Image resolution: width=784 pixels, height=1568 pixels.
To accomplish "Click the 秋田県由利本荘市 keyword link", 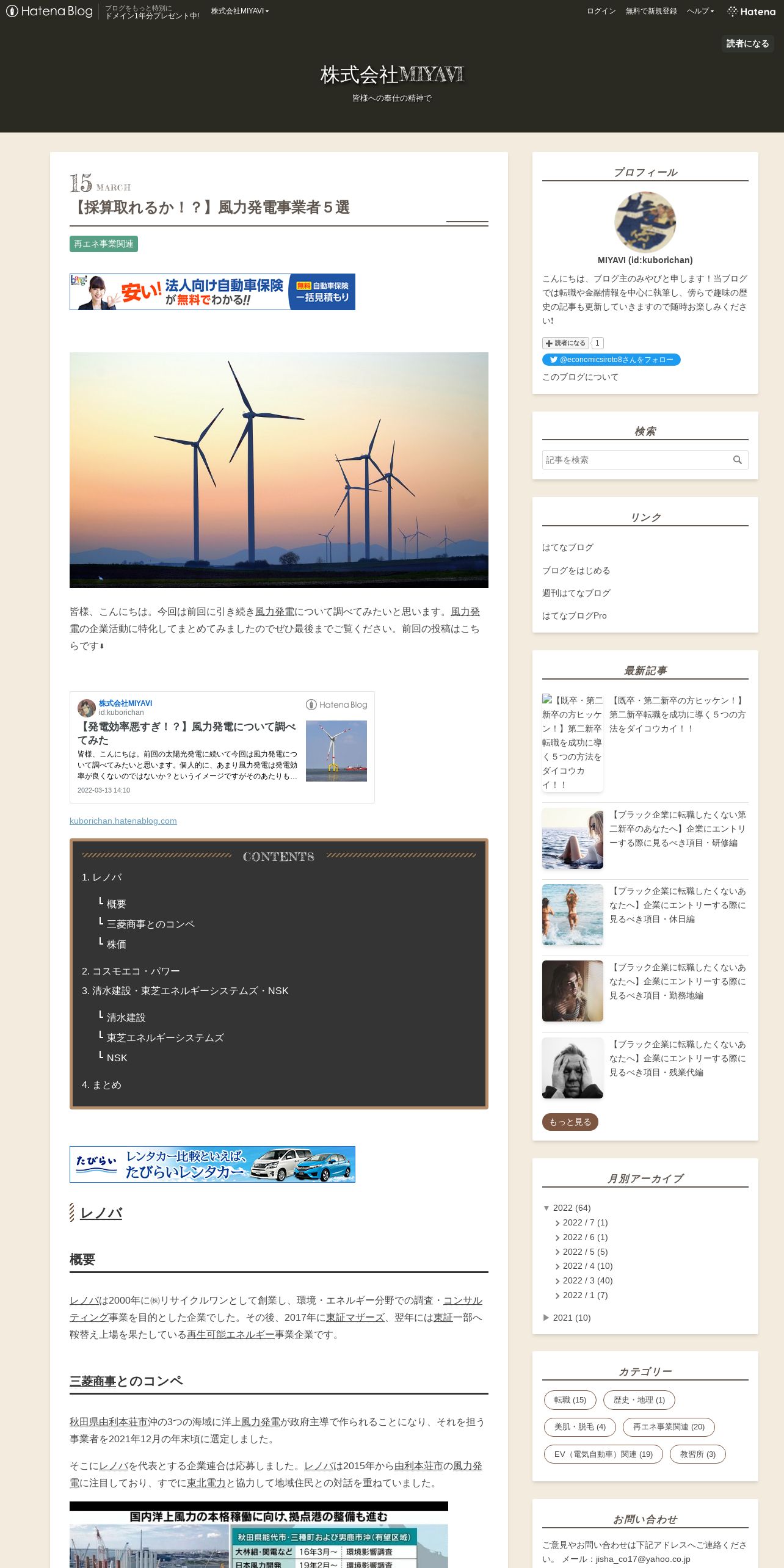I will pyautogui.click(x=109, y=1422).
